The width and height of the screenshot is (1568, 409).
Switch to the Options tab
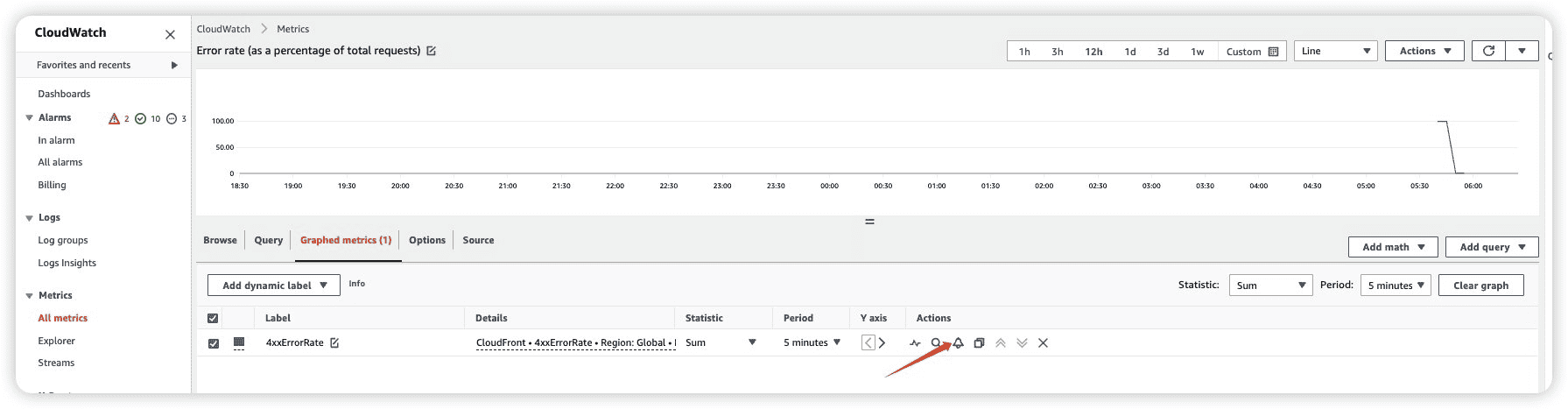[x=427, y=240]
